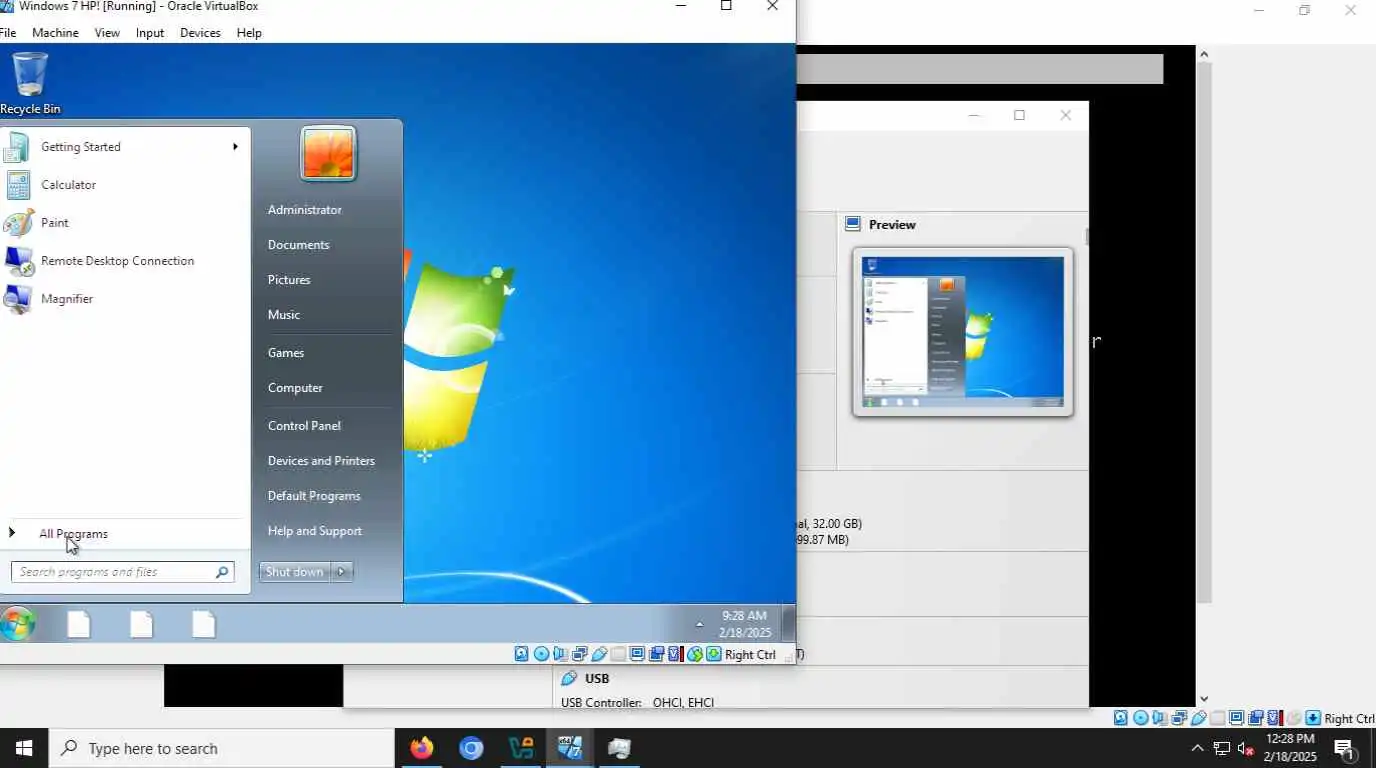
Task: Click USB indicator in outer VM status bar
Action: pos(1199,718)
